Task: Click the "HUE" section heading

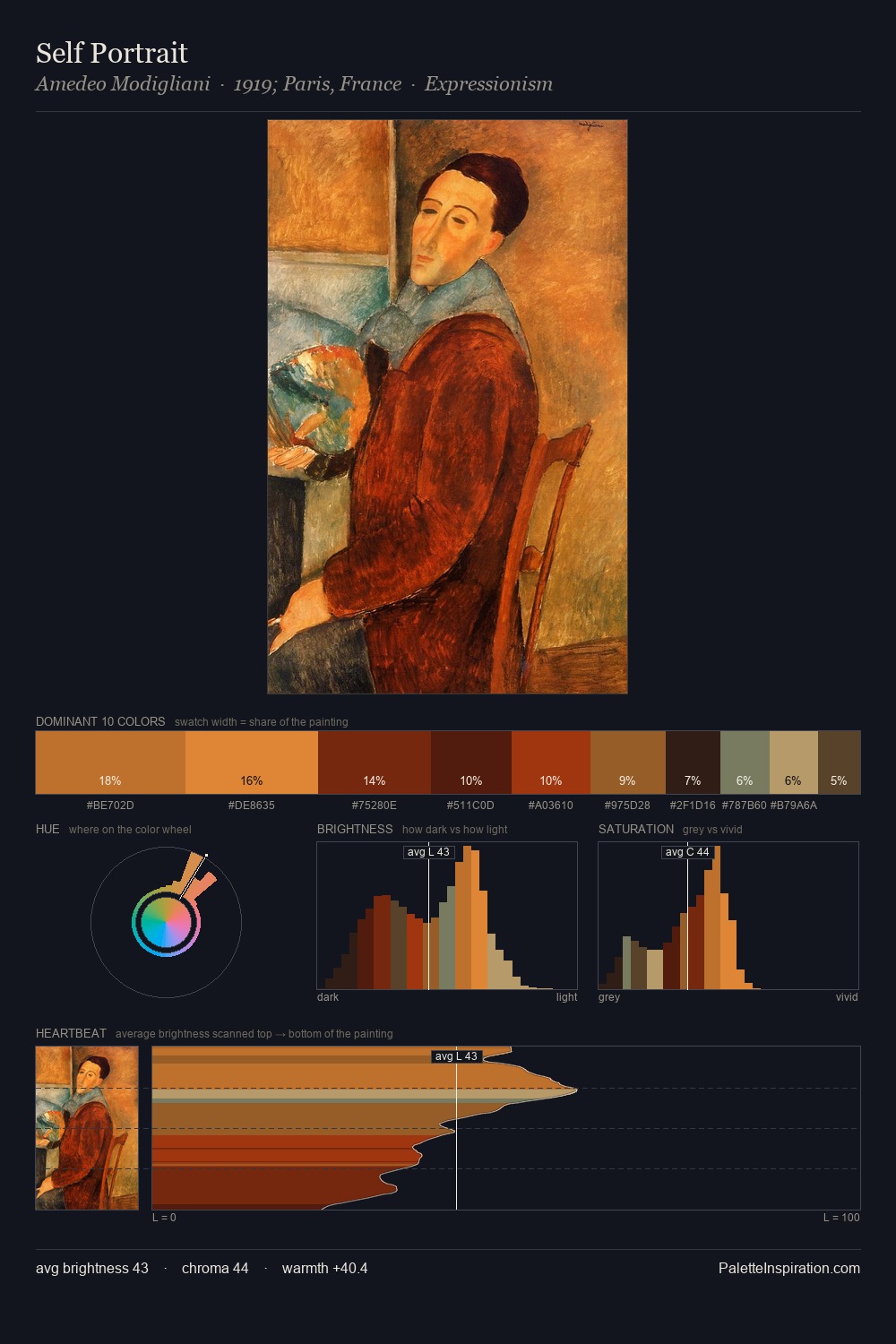Action: pyautogui.click(x=47, y=829)
